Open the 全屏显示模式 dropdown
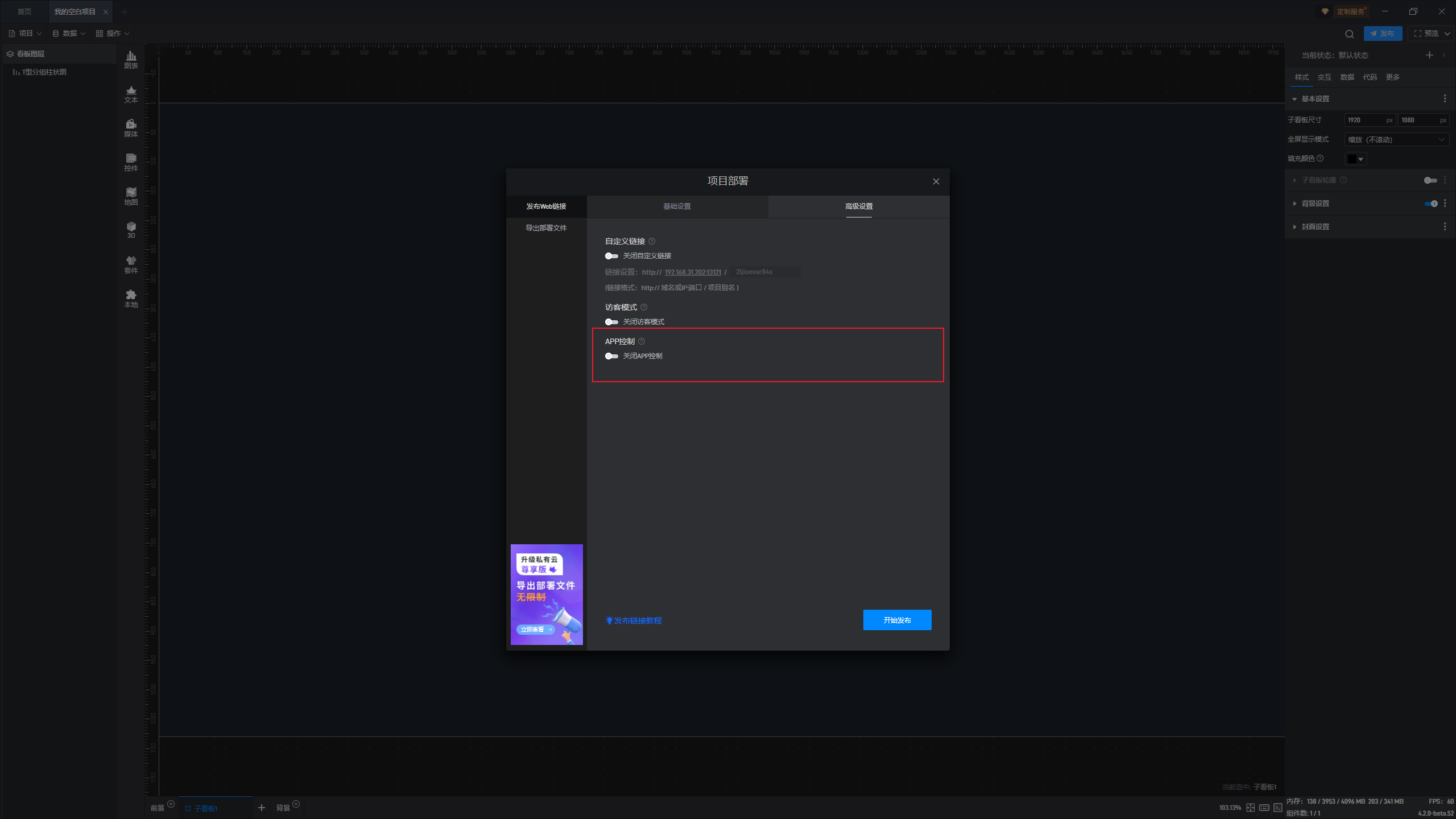Image resolution: width=1456 pixels, height=819 pixels. point(1396,139)
